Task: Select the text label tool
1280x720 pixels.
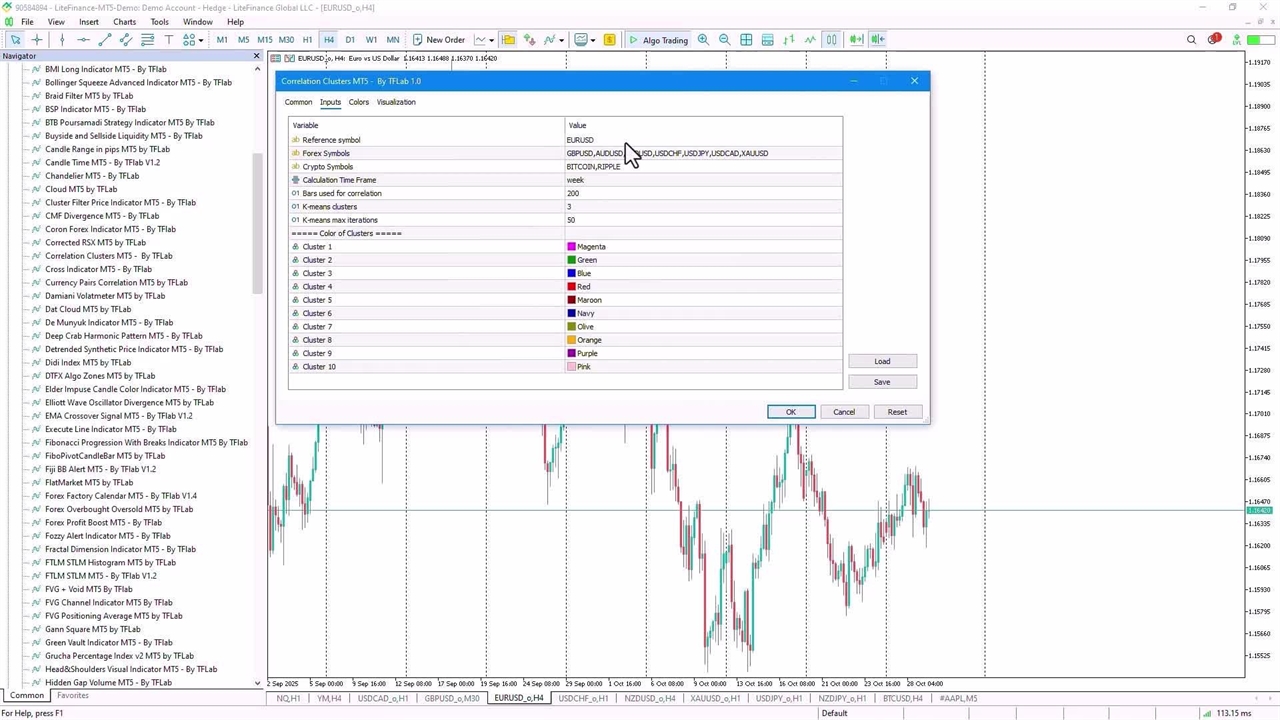Action: coord(168,40)
